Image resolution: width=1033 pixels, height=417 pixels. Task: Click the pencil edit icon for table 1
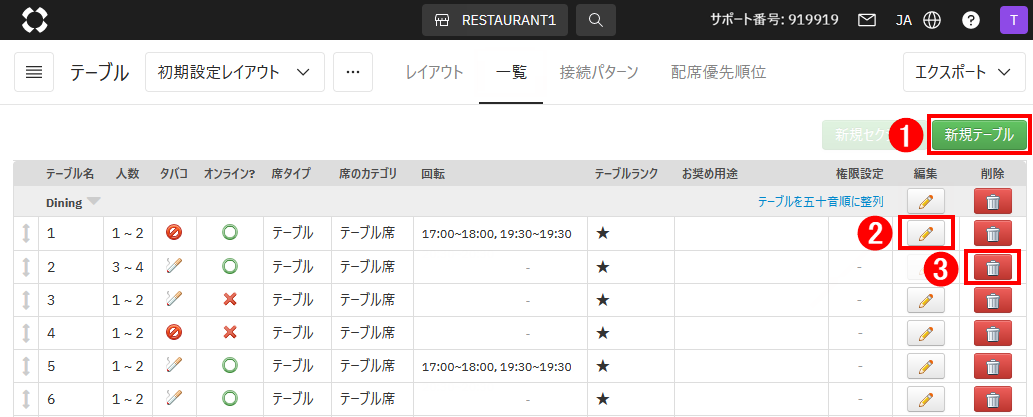pos(925,234)
